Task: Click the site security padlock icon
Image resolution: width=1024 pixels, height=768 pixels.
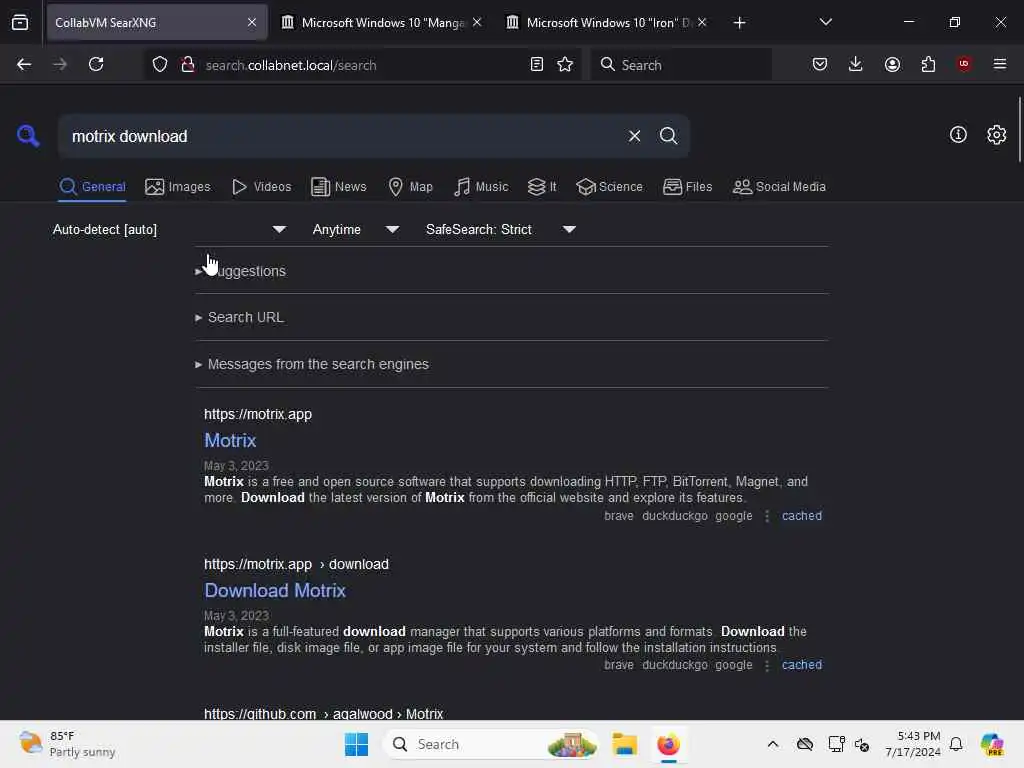Action: coord(188,65)
